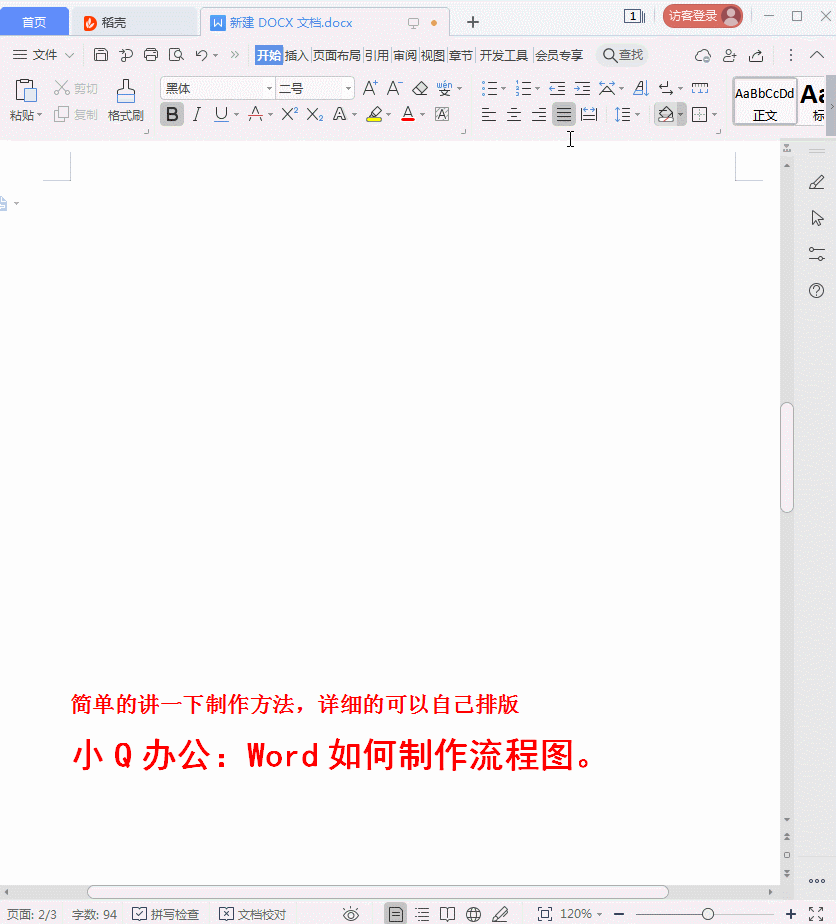The height and width of the screenshot is (924, 836).
Task: Expand numbered list dropdown
Action: pos(537,88)
